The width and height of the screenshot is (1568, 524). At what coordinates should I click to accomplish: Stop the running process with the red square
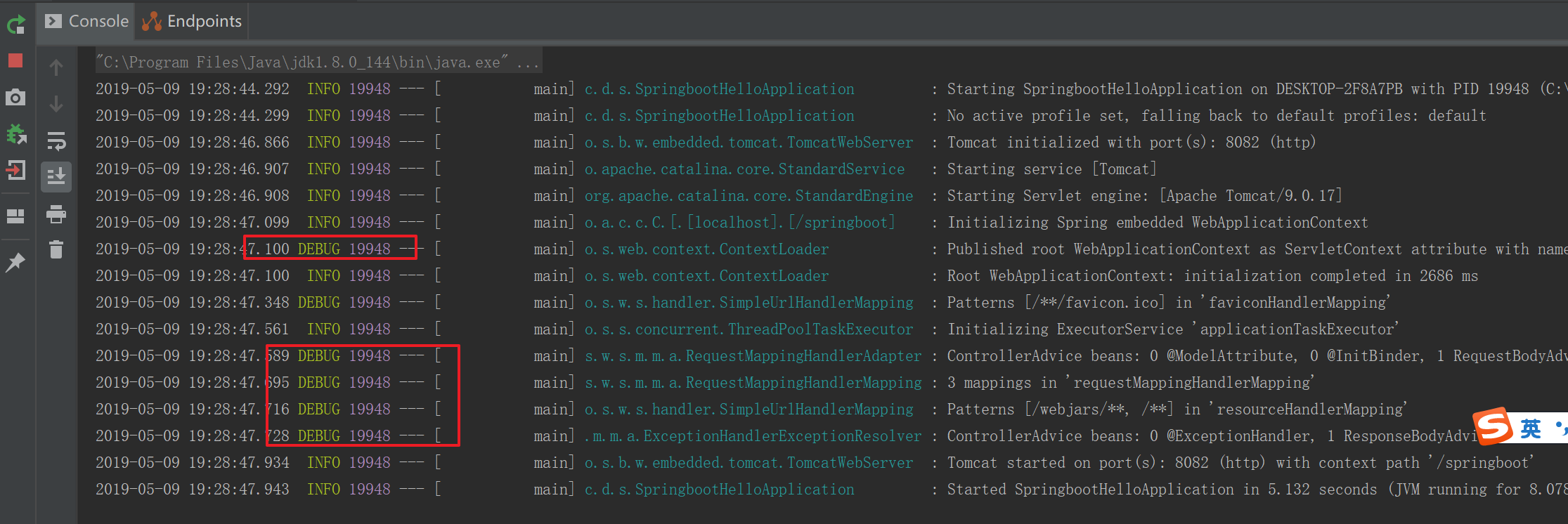(x=15, y=60)
